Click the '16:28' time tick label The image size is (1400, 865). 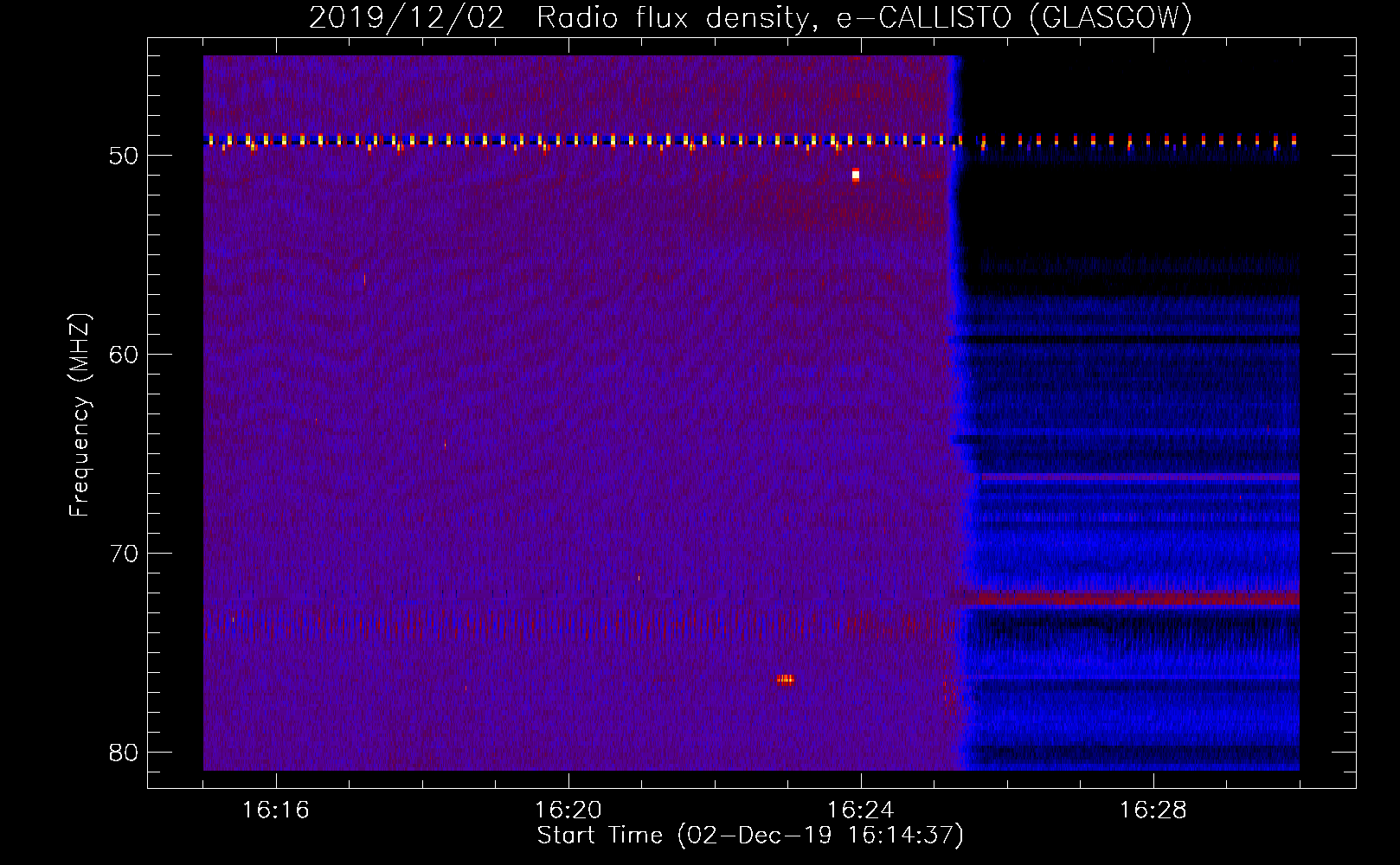tap(1153, 811)
